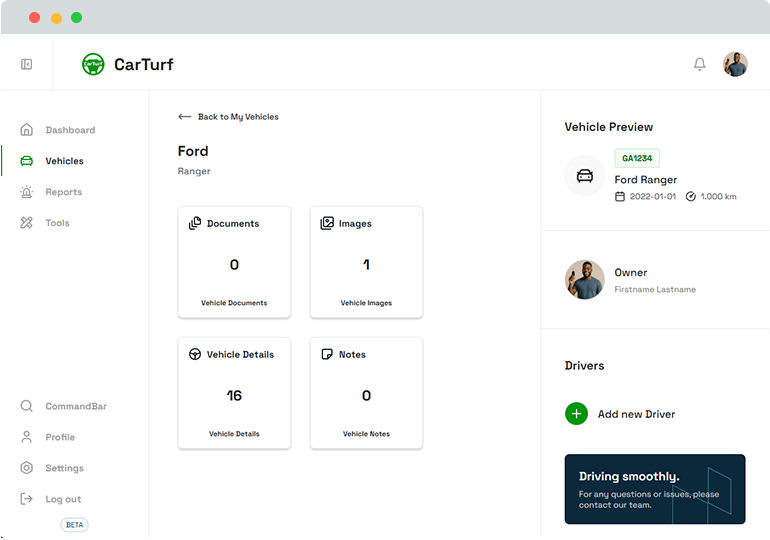Click the Notes sticky note icon

[x=327, y=354]
